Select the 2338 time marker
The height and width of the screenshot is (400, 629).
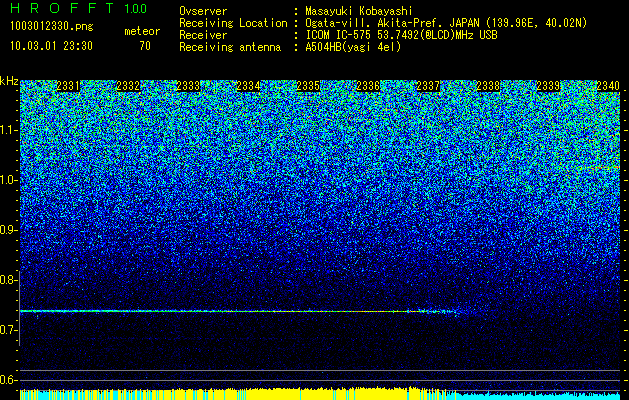click(x=488, y=86)
